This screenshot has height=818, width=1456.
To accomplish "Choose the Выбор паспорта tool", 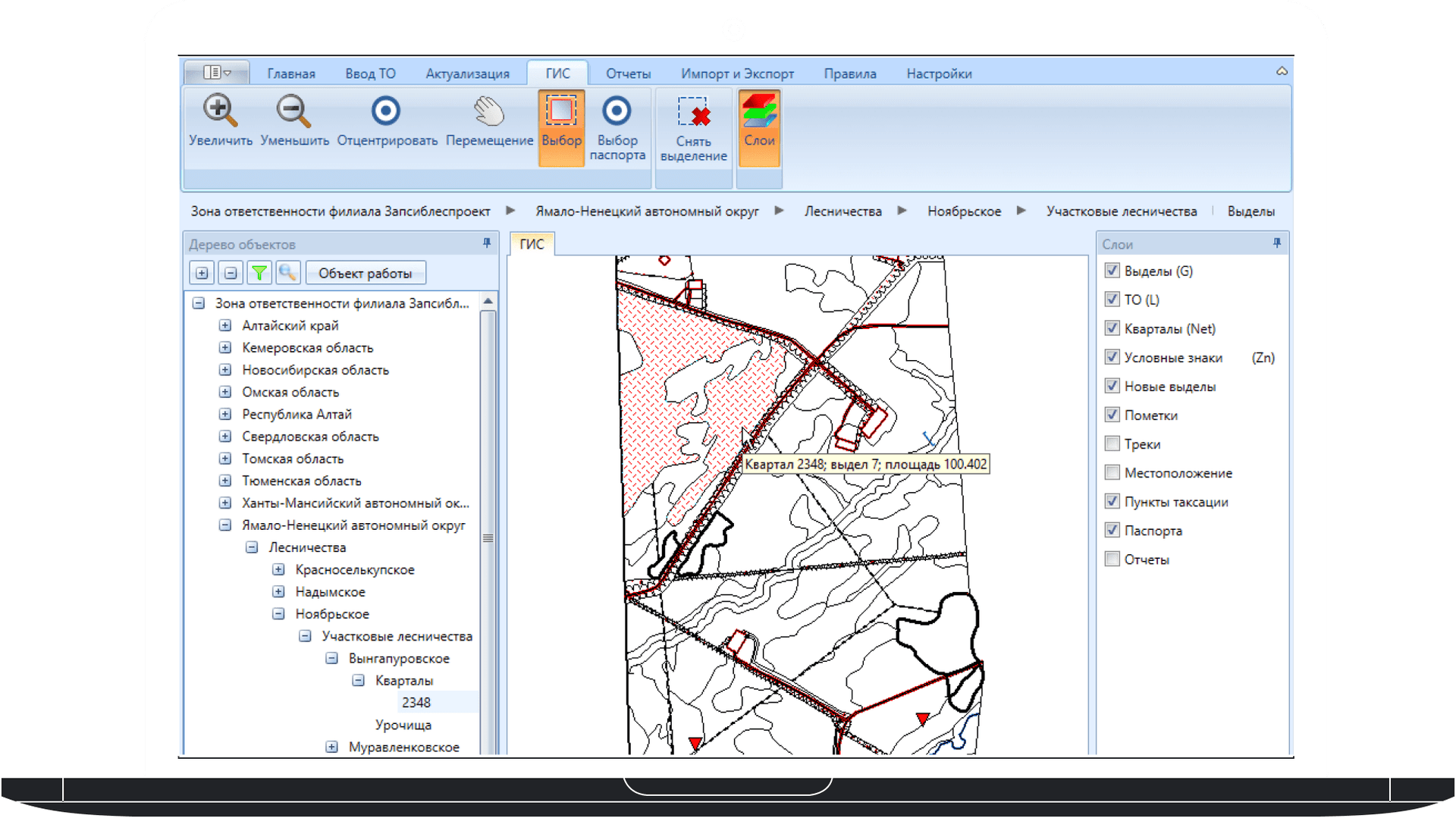I will coord(617,127).
